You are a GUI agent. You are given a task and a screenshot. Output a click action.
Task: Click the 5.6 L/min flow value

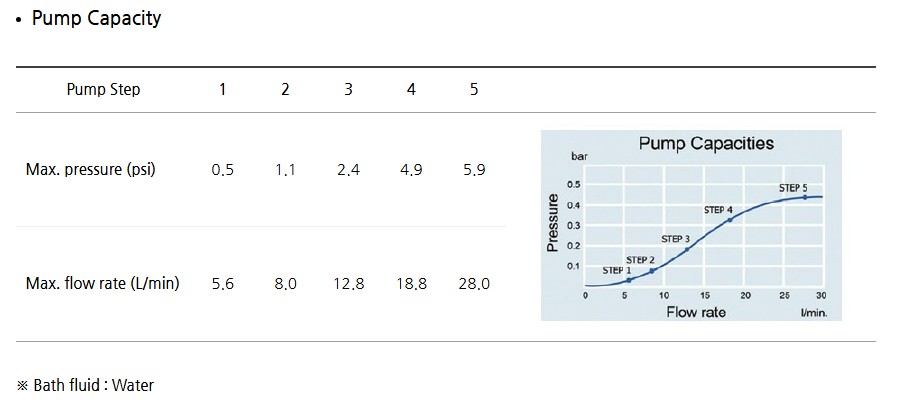coord(222,284)
